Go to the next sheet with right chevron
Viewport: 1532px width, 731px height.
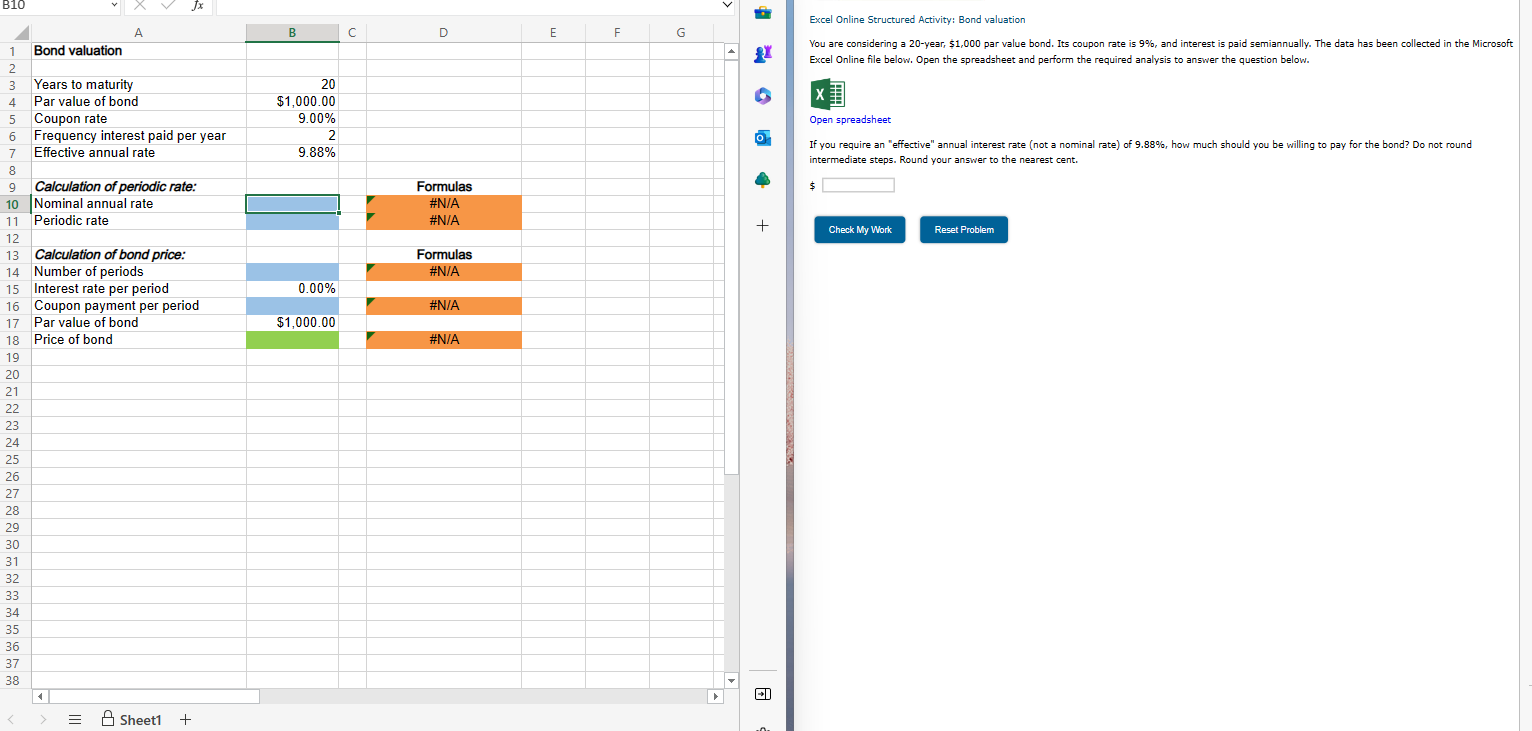click(x=42, y=720)
